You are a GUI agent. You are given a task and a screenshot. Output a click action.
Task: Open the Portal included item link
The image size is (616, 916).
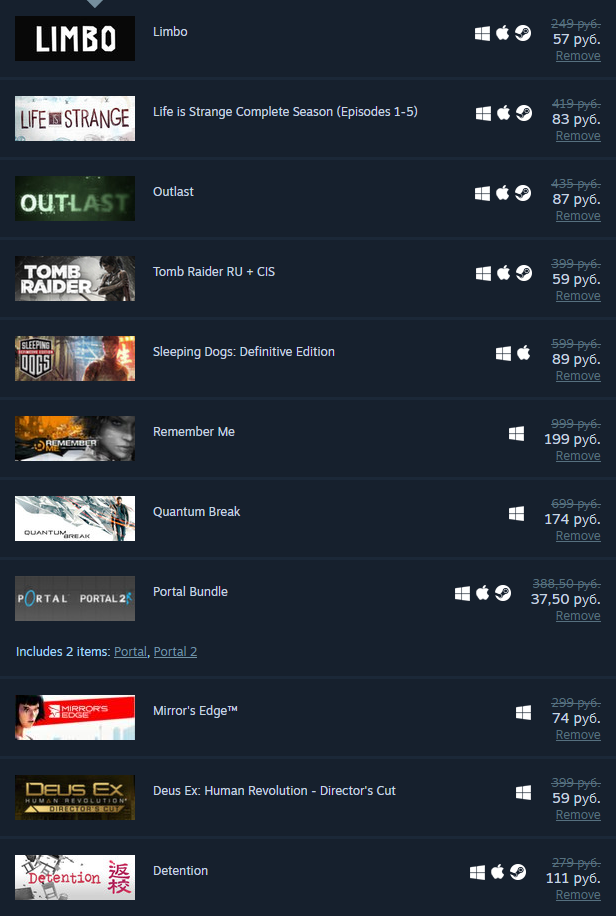coord(130,652)
